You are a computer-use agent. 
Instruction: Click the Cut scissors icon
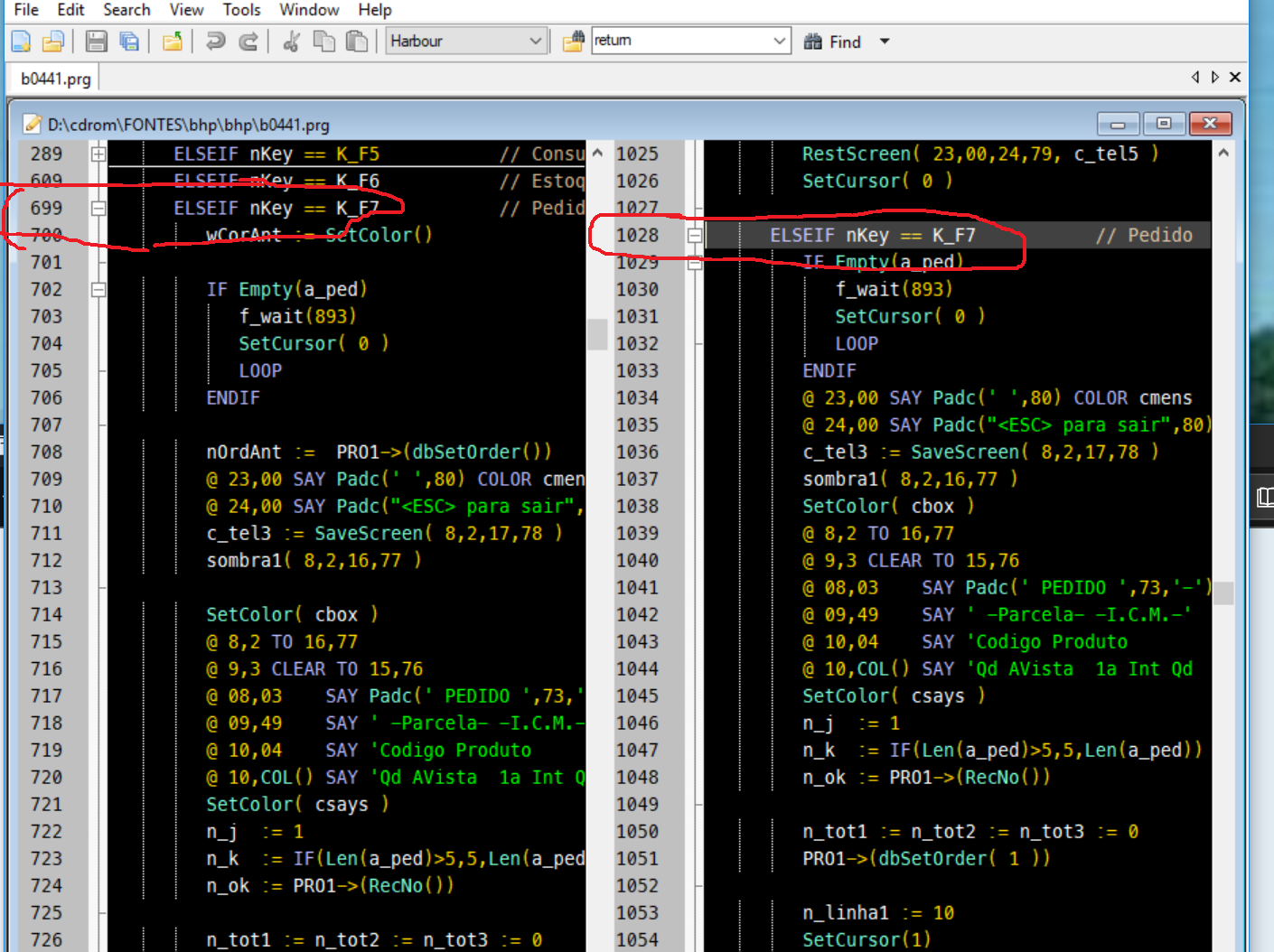coord(291,42)
